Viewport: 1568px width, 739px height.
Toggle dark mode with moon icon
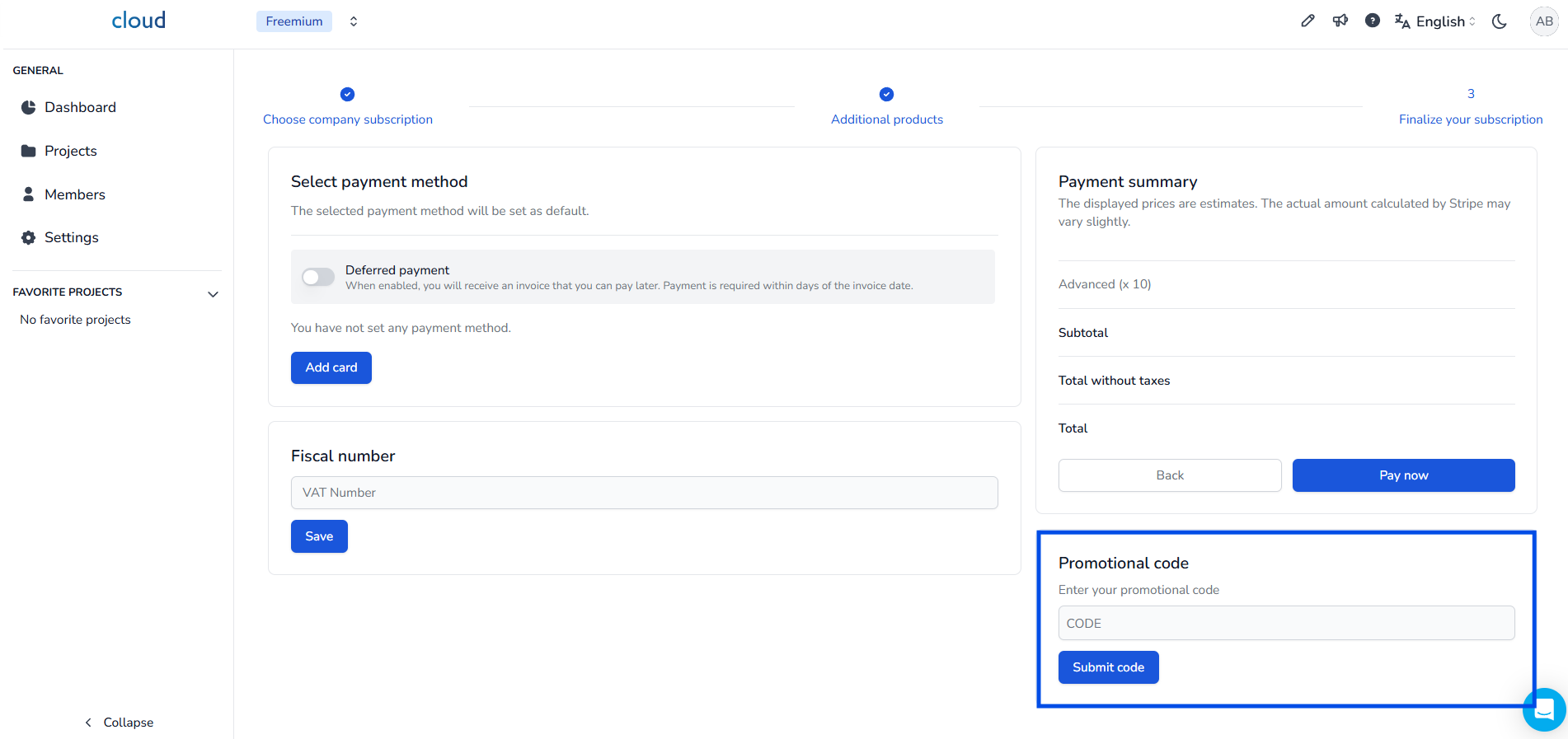[x=1500, y=21]
